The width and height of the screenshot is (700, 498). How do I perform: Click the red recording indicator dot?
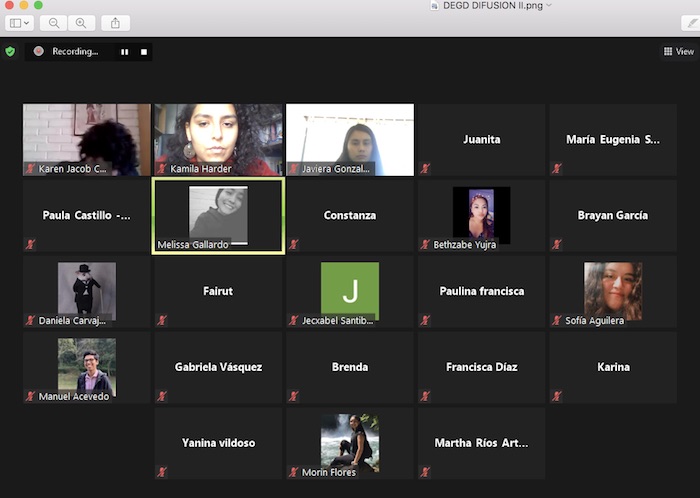click(38, 51)
